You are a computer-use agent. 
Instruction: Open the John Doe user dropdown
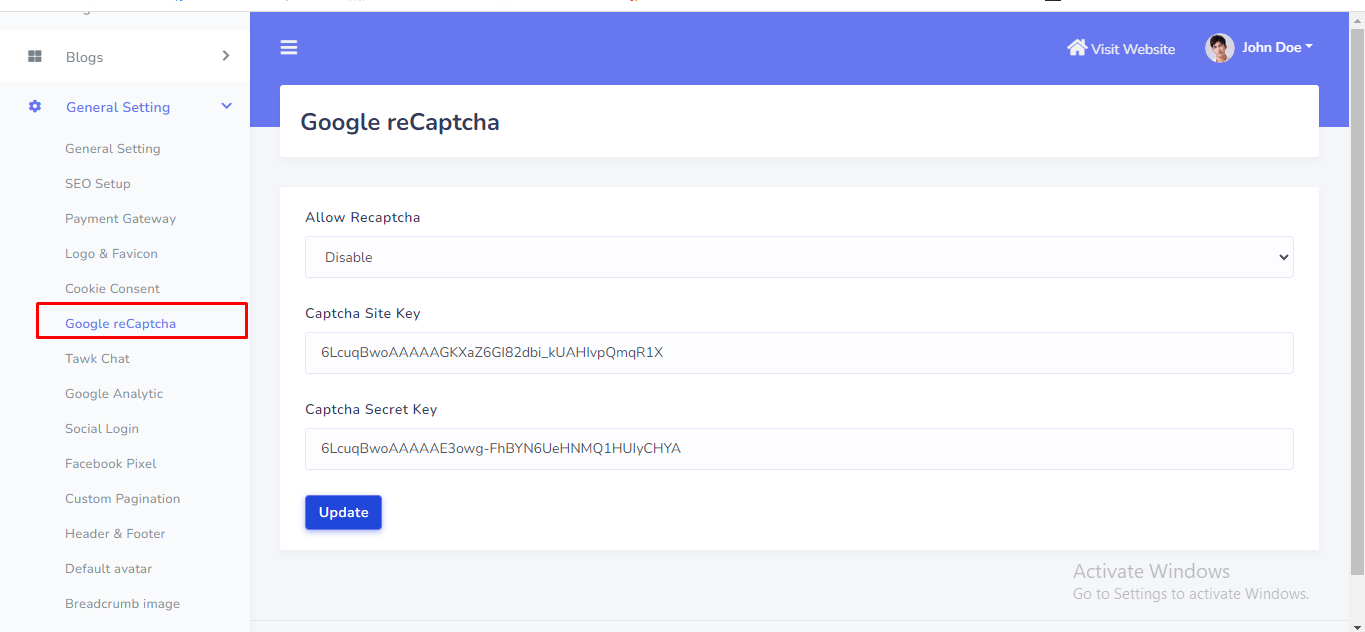pyautogui.click(x=1276, y=47)
